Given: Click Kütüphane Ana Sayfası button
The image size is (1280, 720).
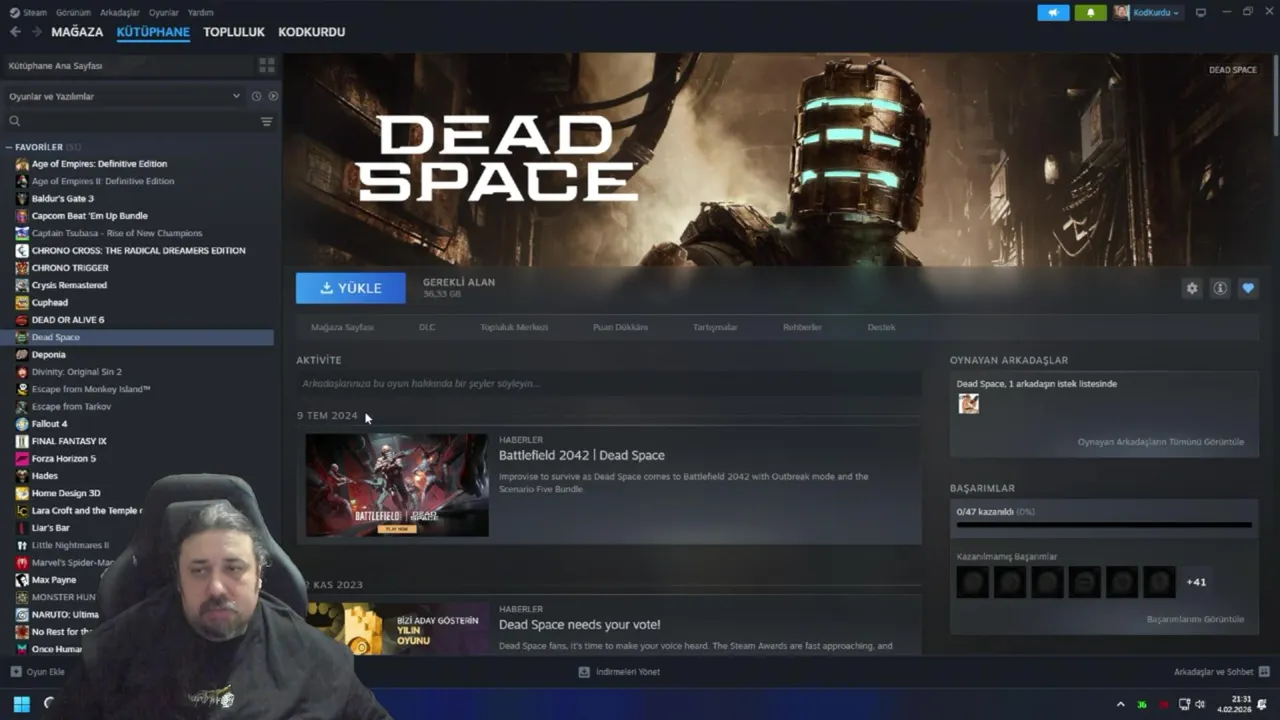Looking at the screenshot, I should [x=128, y=65].
